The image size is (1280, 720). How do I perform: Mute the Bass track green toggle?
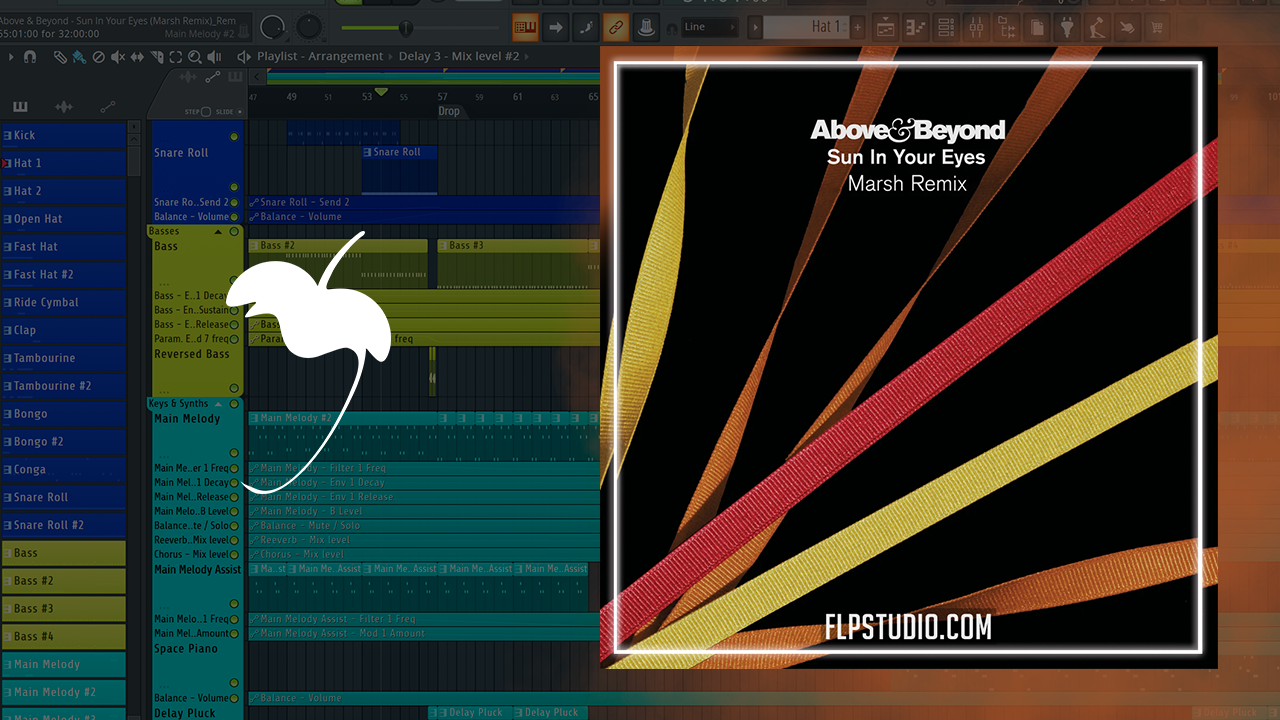click(235, 281)
